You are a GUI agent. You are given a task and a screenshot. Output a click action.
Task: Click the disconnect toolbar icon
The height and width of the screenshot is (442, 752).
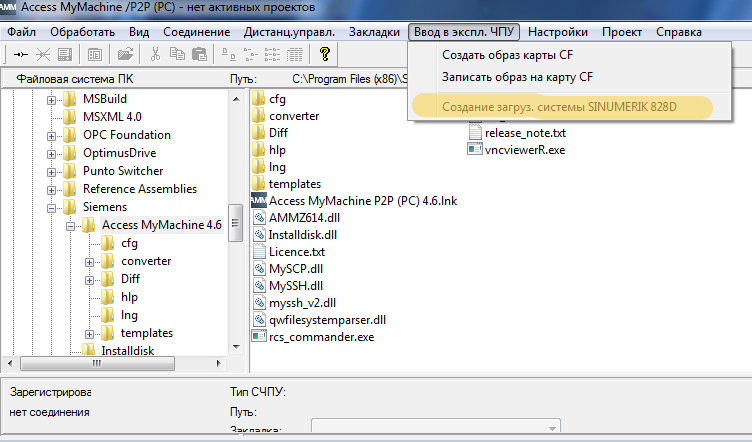pos(44,54)
